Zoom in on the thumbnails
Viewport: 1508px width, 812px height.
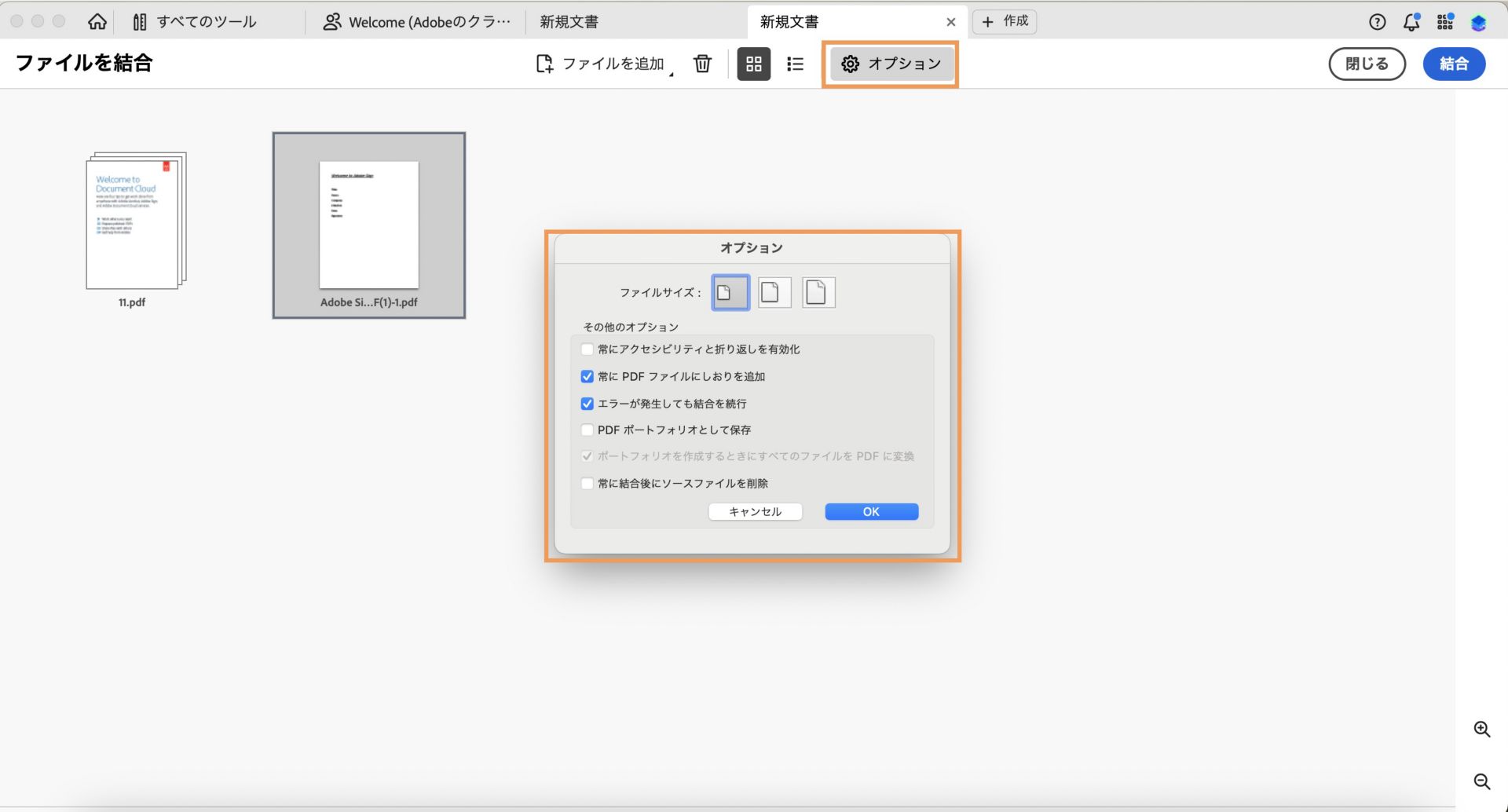(x=1482, y=729)
